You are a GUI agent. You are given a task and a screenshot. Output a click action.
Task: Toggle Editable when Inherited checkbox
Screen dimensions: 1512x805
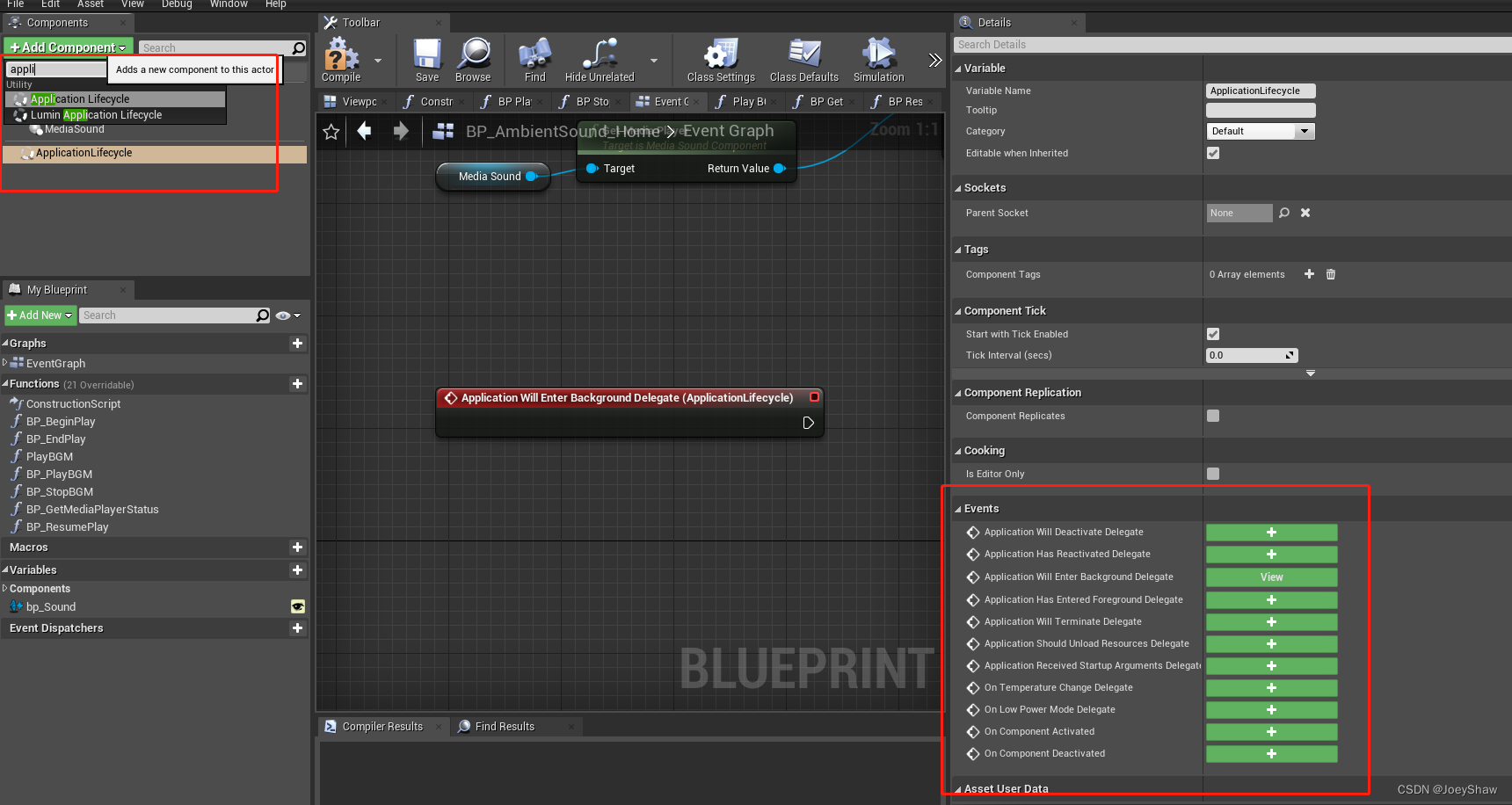click(x=1213, y=152)
